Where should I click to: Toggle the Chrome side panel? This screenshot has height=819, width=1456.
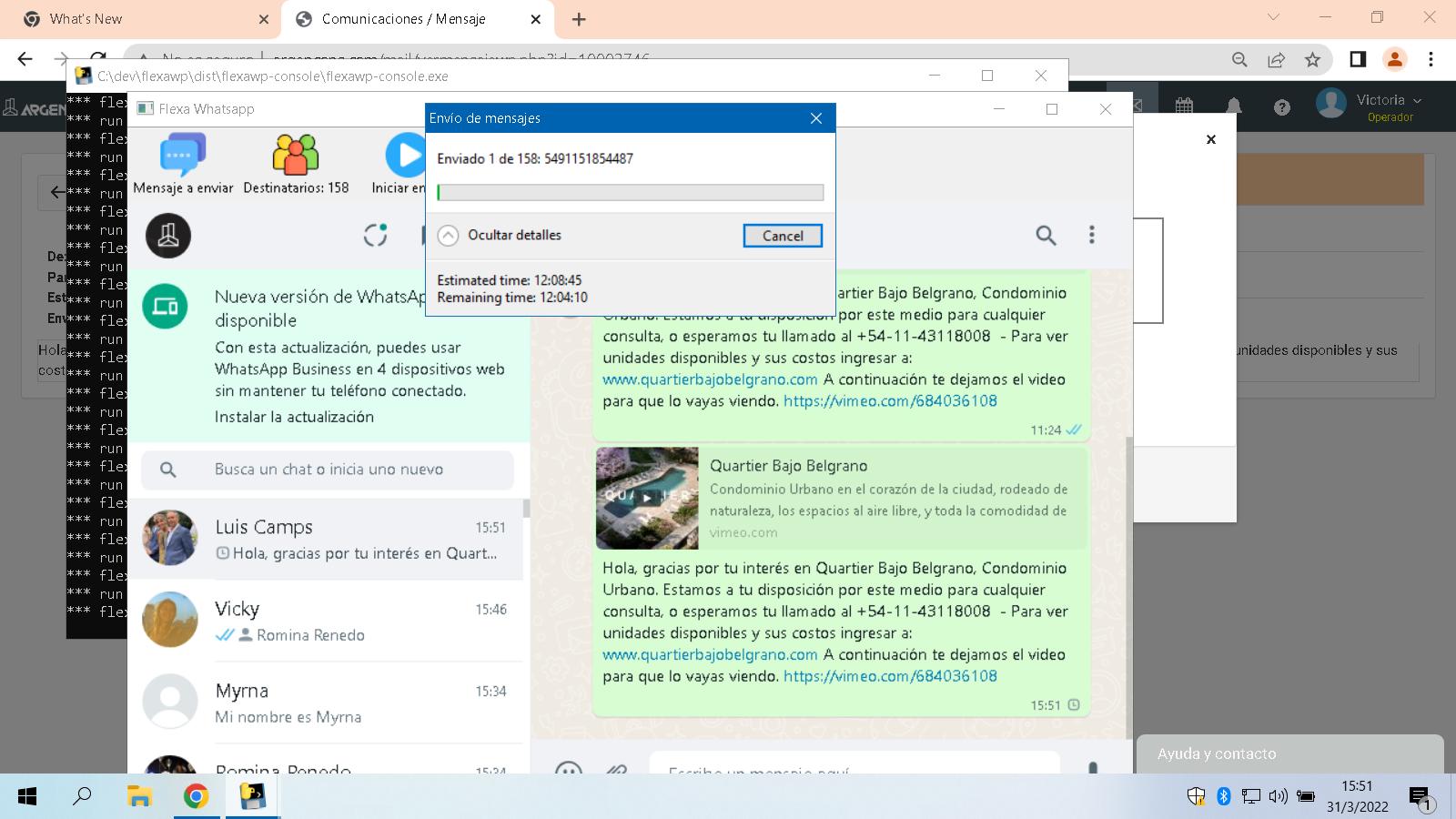[1358, 59]
